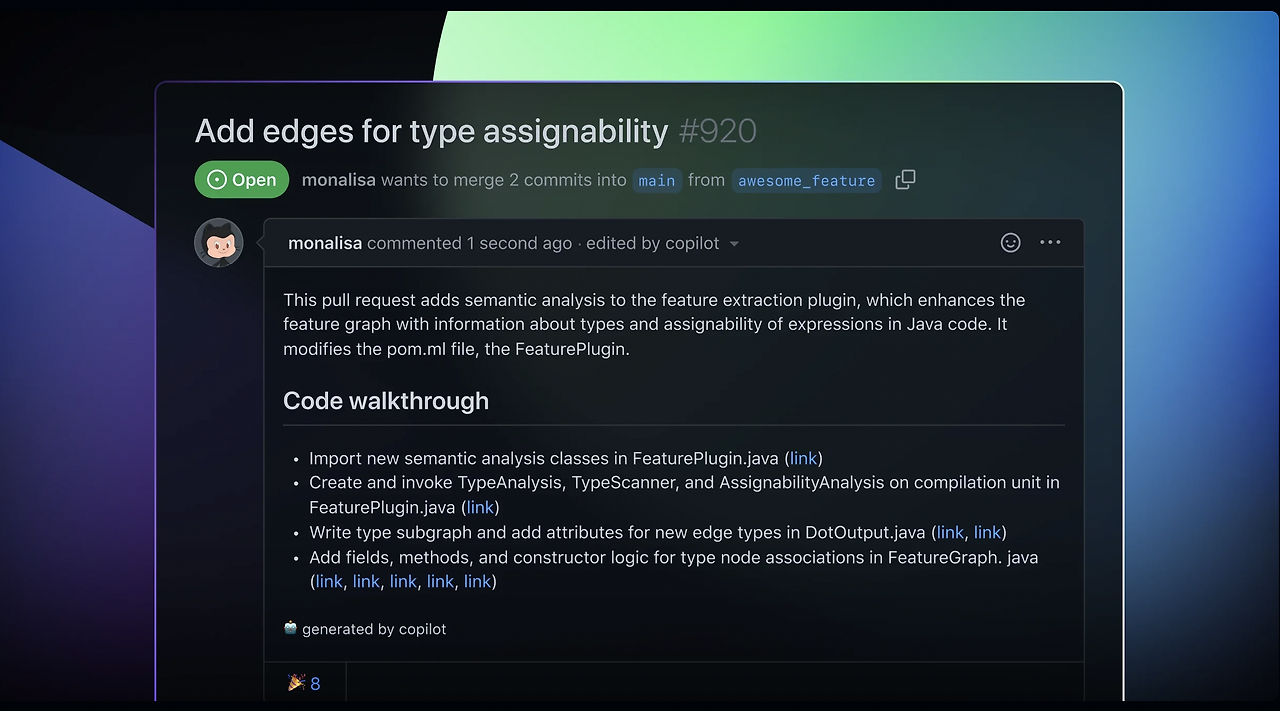This screenshot has width=1280, height=711.
Task: Click the Copilot icon beside 'generated by copilot'
Action: pos(290,628)
